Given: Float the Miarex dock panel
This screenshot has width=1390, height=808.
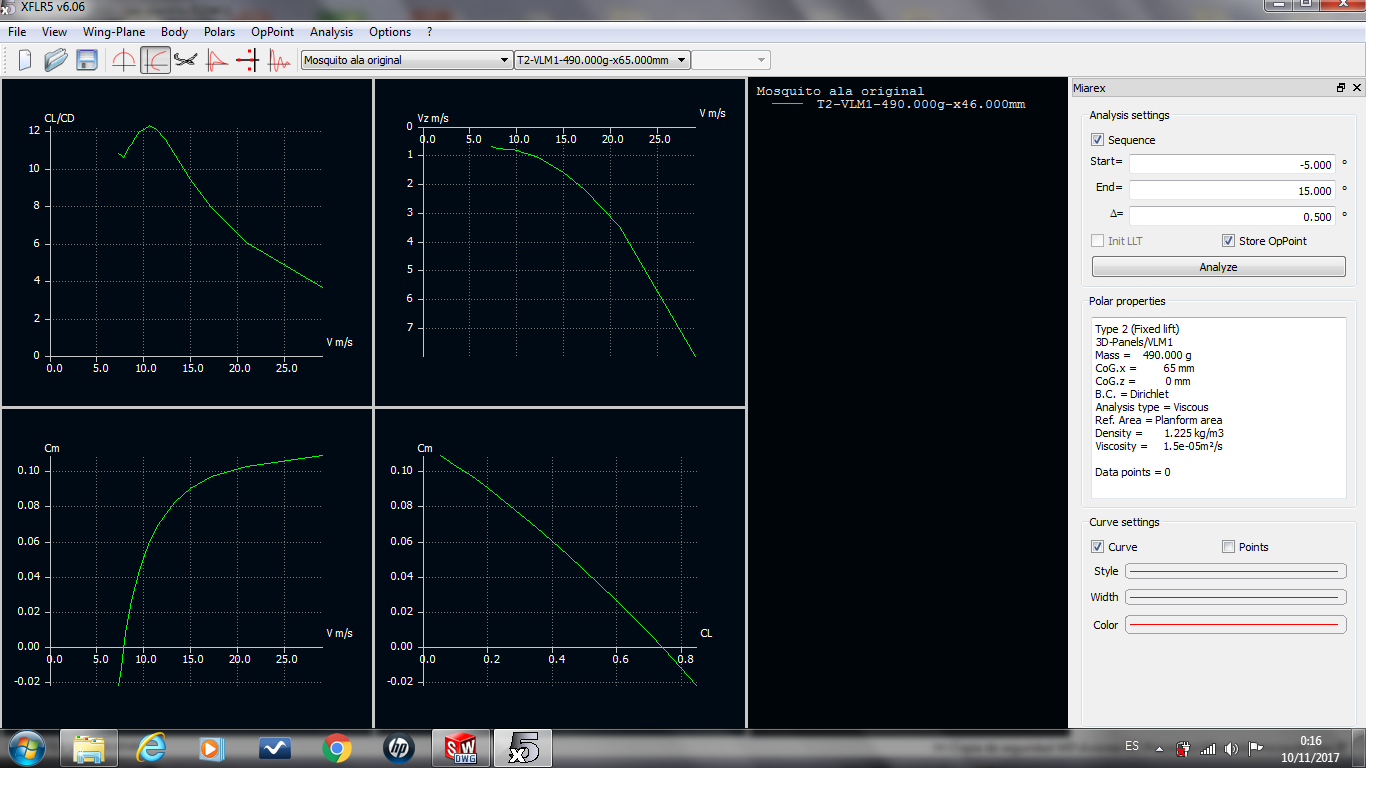Looking at the screenshot, I should (1341, 88).
